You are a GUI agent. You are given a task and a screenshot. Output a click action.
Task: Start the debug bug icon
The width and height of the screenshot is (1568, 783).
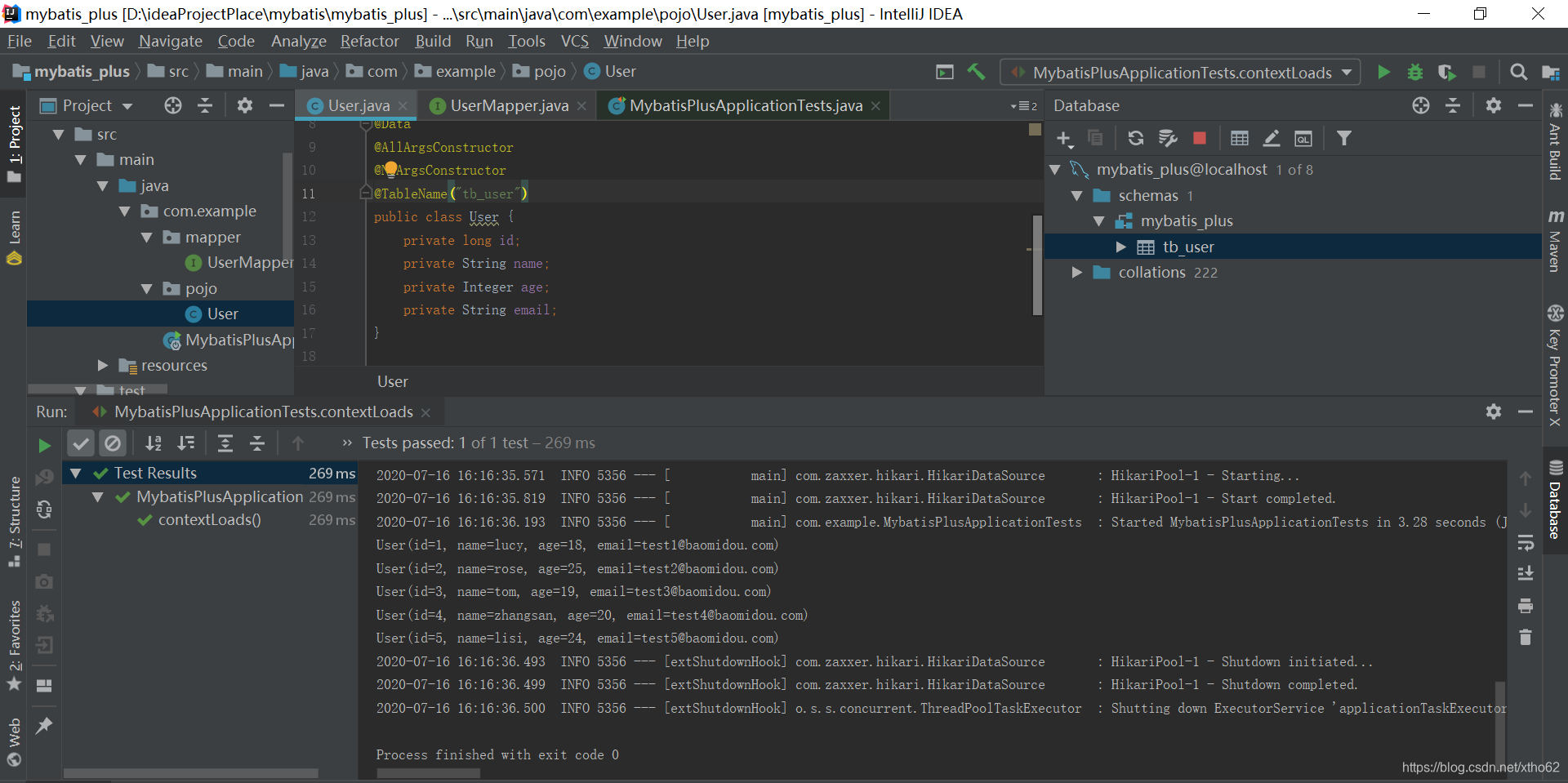pos(1415,72)
